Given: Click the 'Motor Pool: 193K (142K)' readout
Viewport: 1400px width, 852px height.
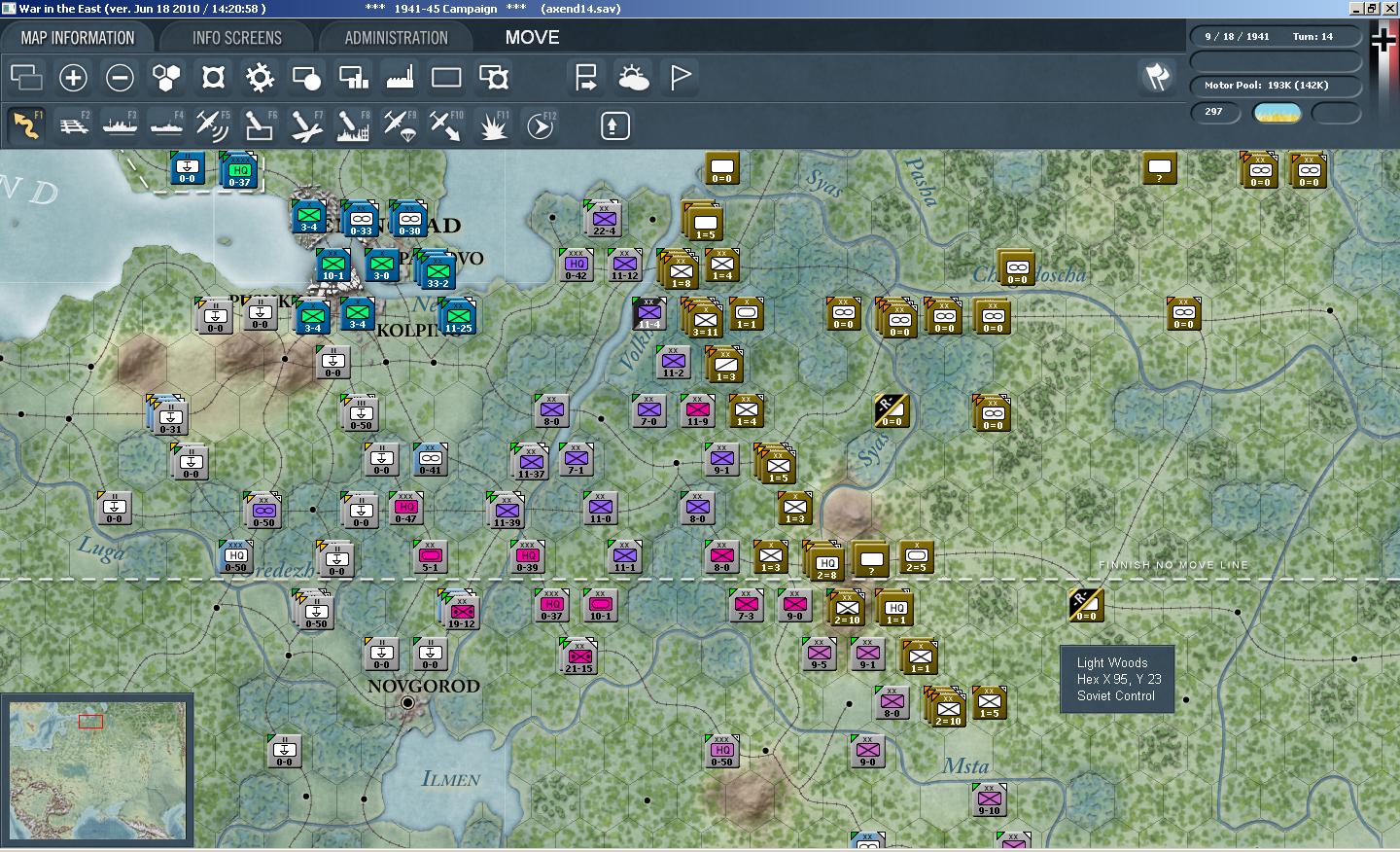Looking at the screenshot, I should [1266, 86].
